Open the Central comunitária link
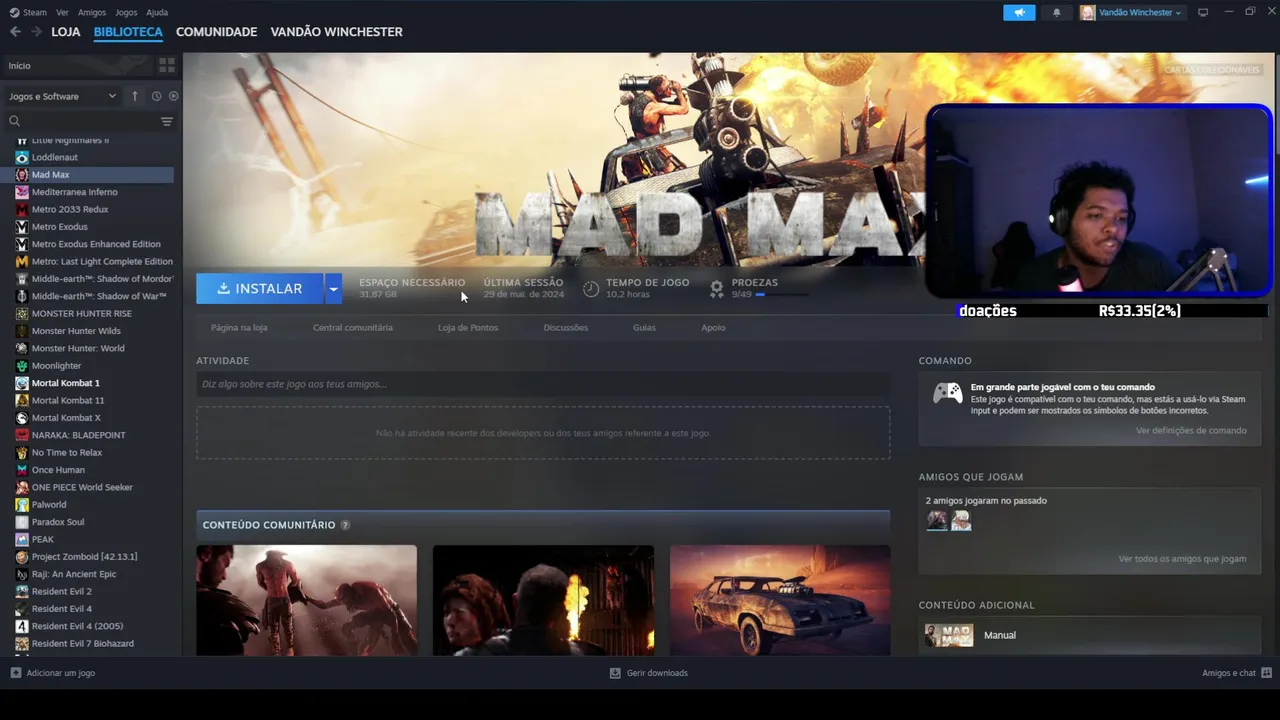The width and height of the screenshot is (1280, 720). pos(353,328)
